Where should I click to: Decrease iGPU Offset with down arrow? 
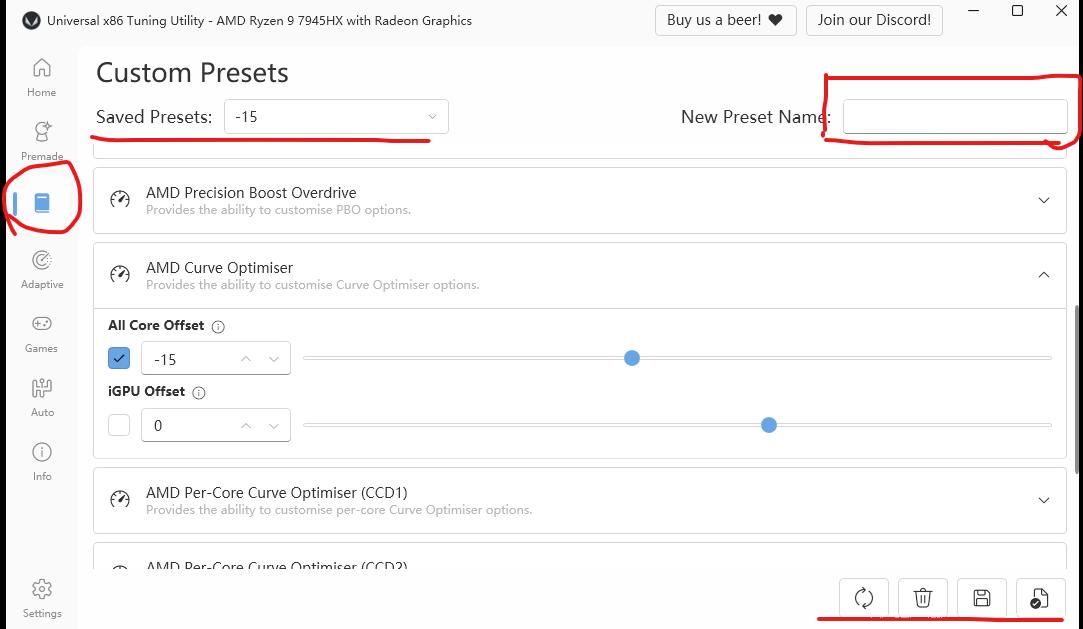point(274,425)
